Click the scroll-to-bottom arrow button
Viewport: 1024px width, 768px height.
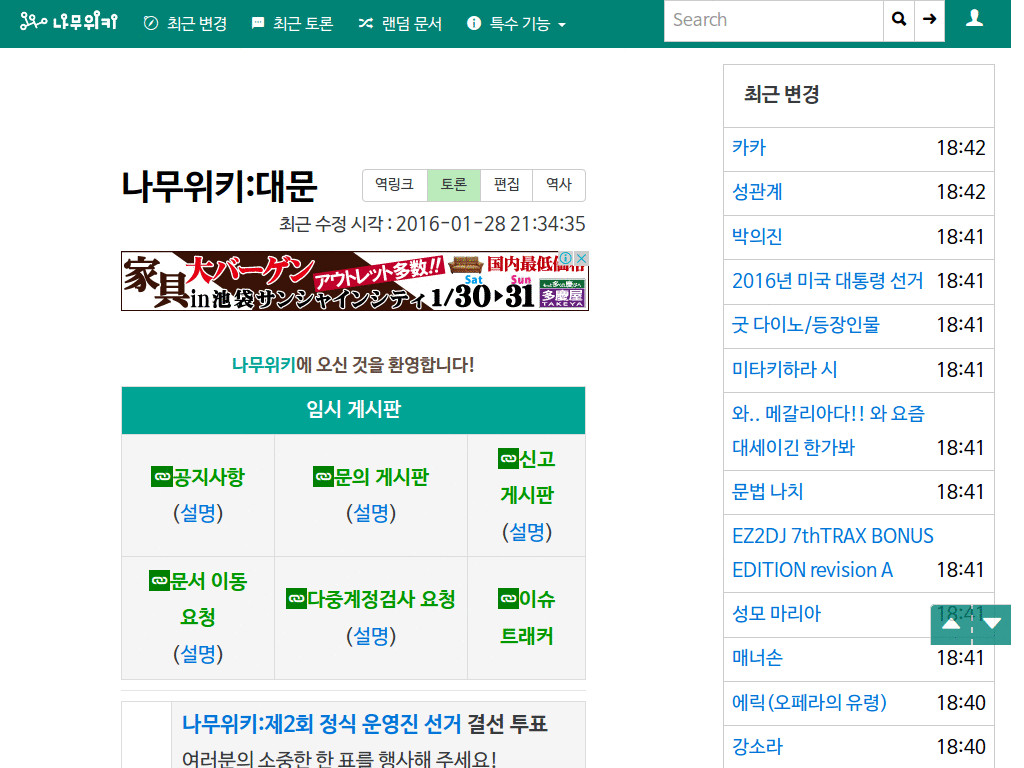tap(993, 624)
